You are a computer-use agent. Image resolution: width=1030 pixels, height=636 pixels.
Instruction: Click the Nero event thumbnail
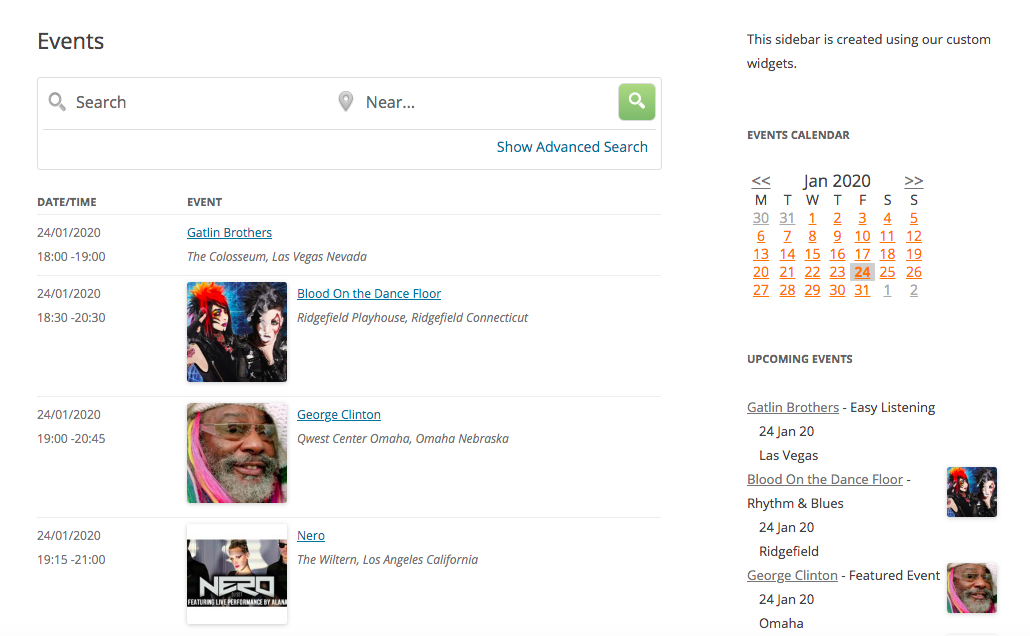[236, 574]
